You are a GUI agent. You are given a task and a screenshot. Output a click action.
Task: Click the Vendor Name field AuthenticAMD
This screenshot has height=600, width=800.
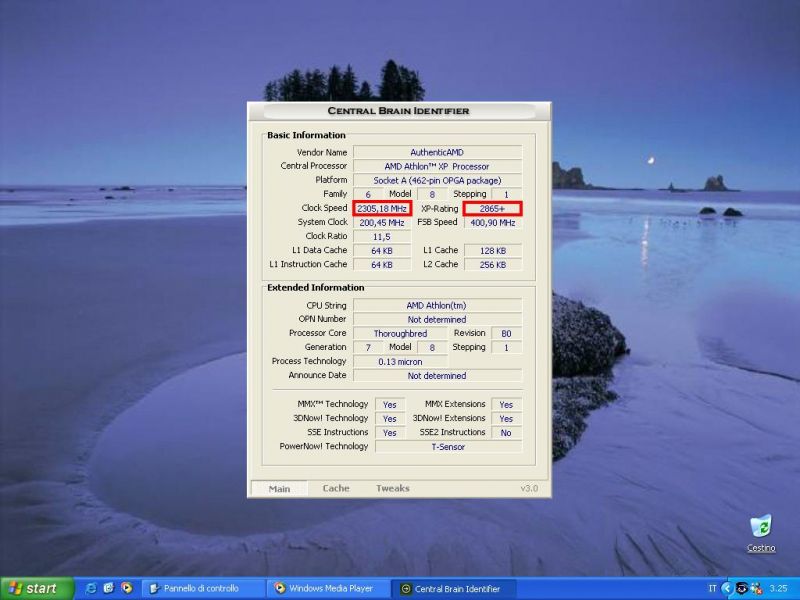(437, 152)
